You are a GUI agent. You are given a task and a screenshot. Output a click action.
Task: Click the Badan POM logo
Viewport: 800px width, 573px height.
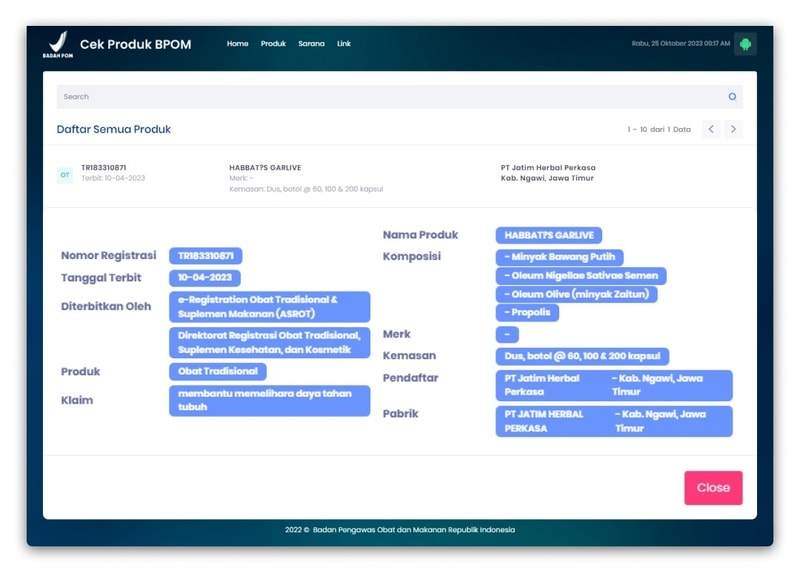pyautogui.click(x=58, y=44)
